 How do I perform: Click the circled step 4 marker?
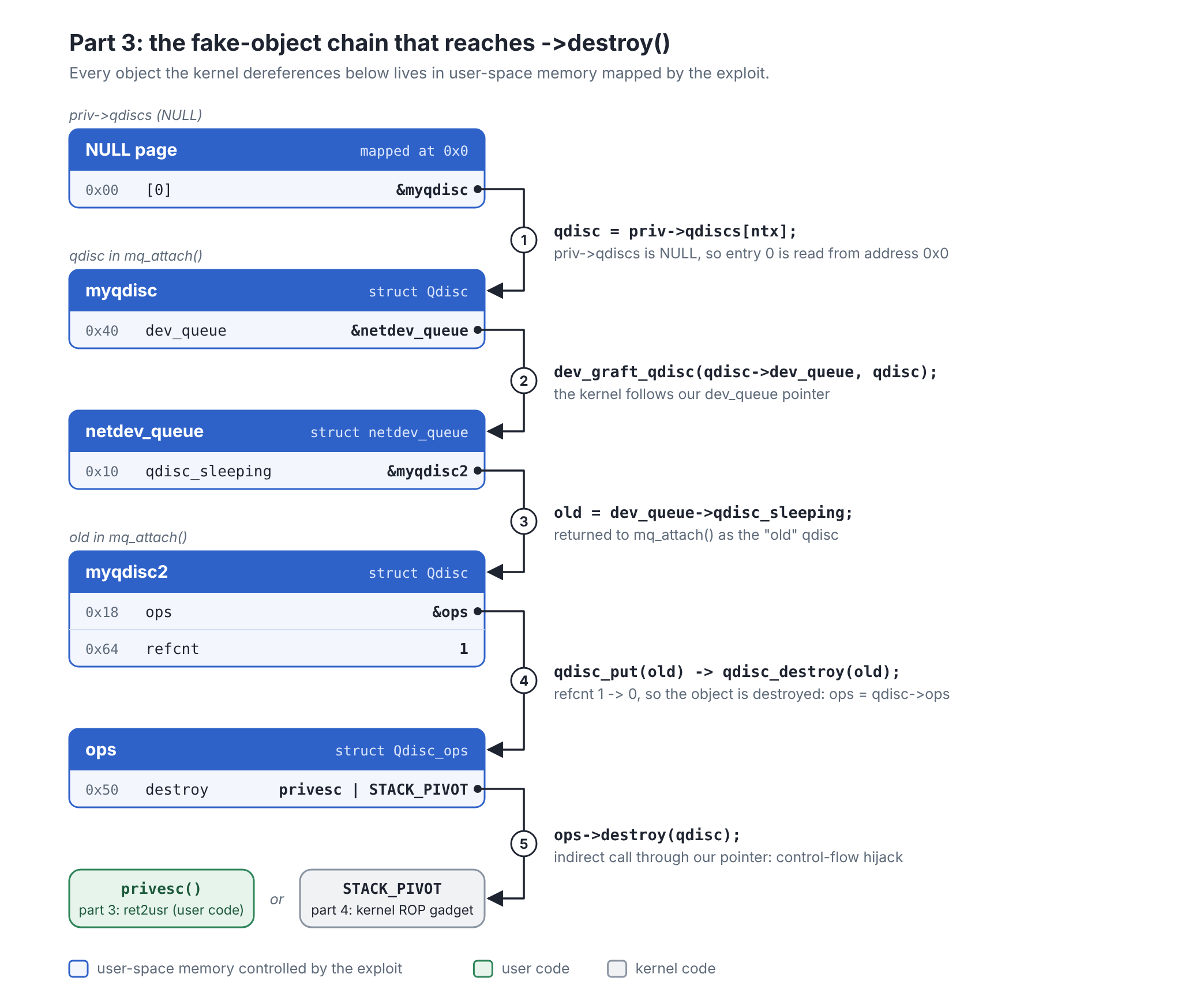point(523,680)
